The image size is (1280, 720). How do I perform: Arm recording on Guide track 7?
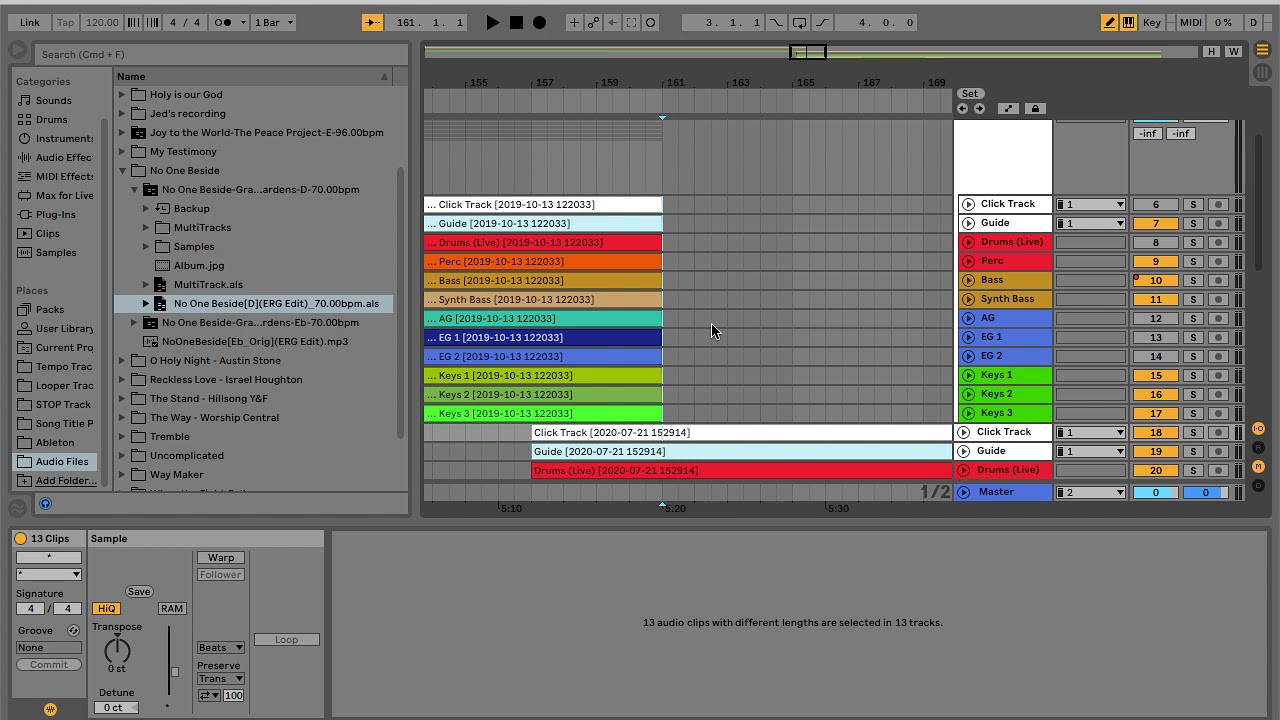1218,223
